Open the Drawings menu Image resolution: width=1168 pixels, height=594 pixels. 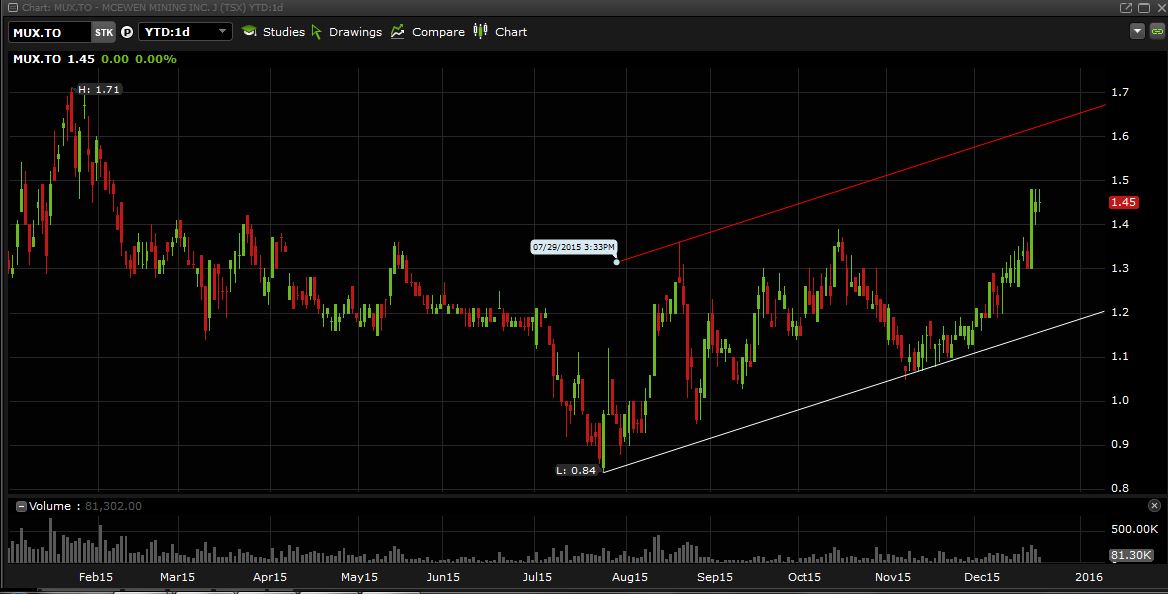pos(346,32)
